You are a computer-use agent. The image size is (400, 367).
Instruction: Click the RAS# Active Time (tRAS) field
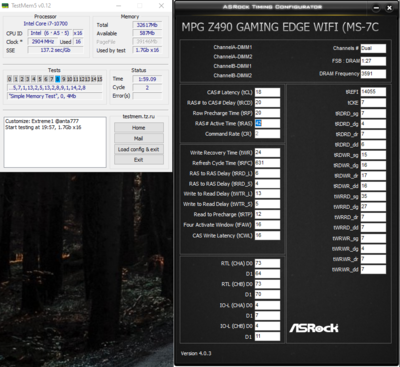[x=267, y=123]
